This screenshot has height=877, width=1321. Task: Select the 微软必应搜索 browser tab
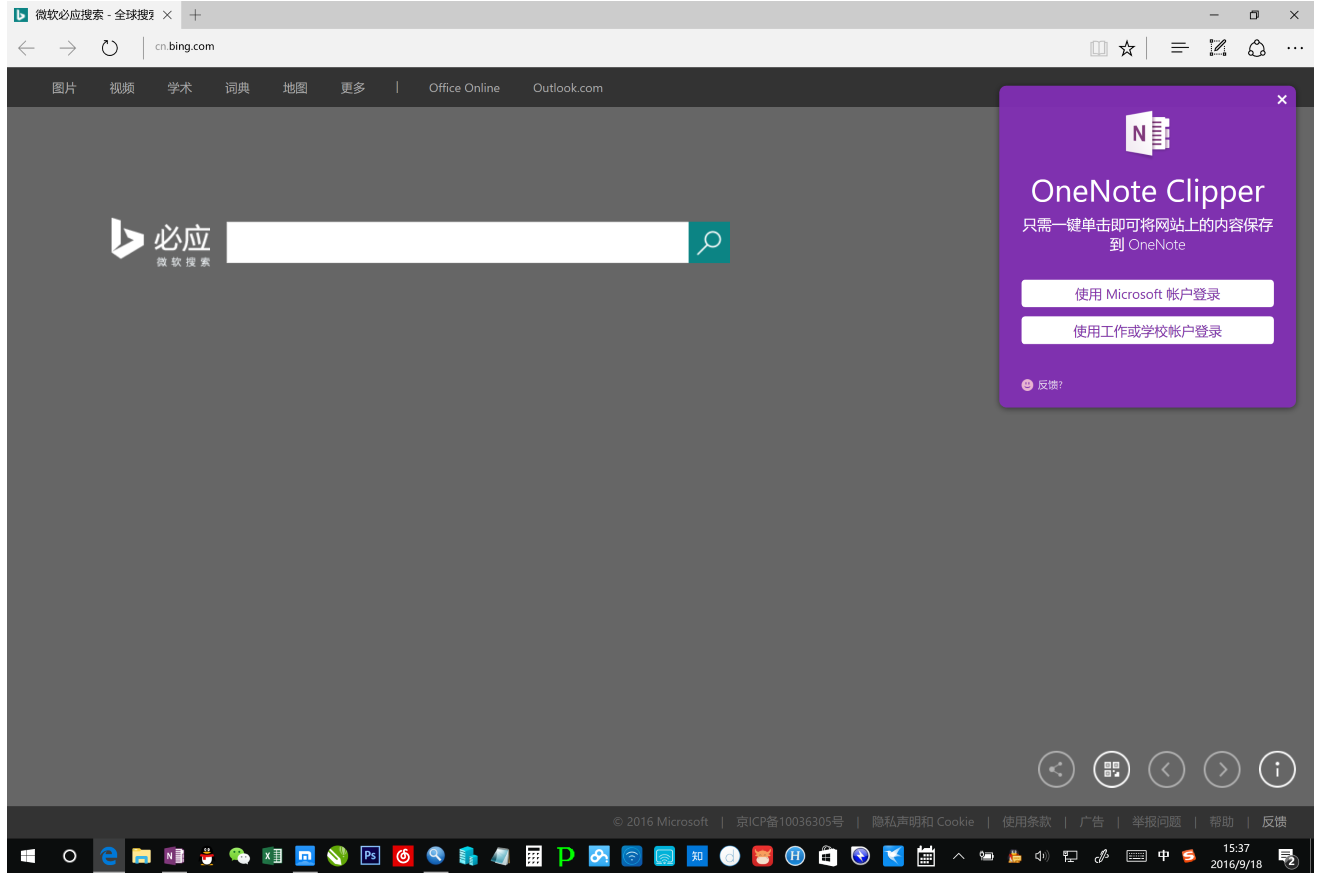[93, 15]
